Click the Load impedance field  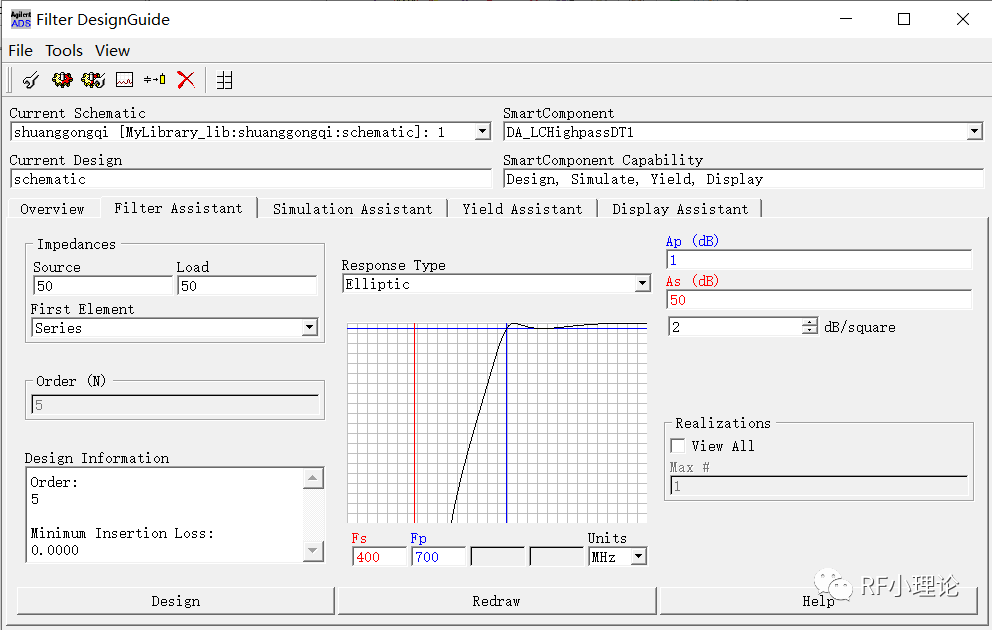click(247, 286)
